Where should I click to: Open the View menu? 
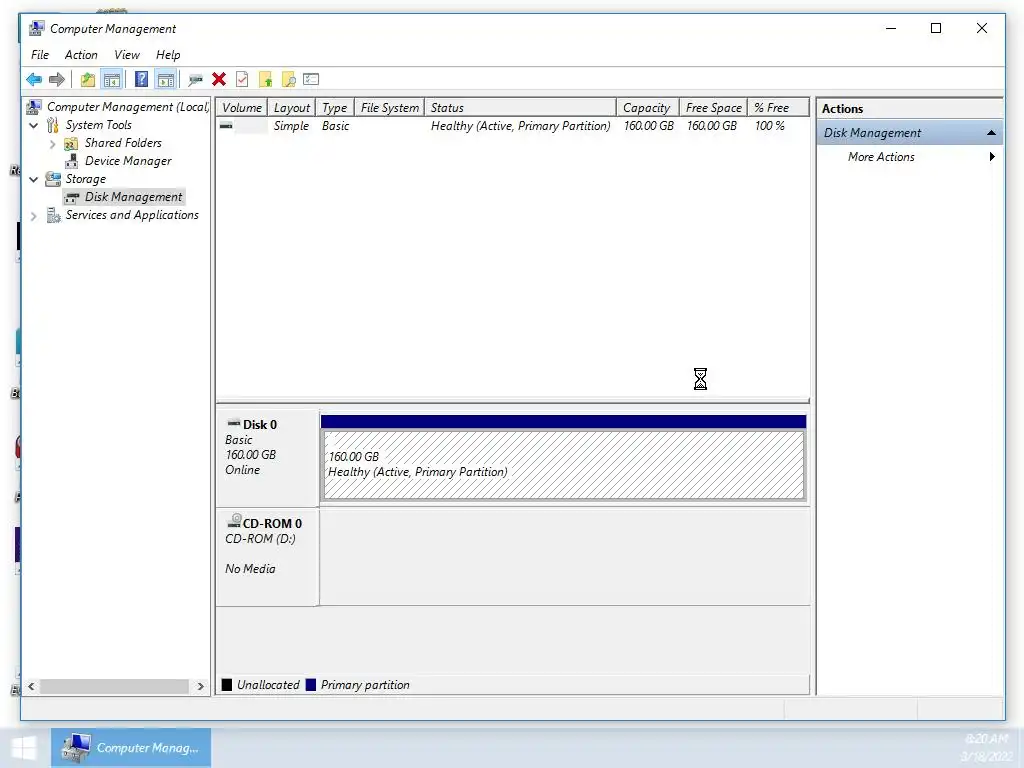[127, 55]
